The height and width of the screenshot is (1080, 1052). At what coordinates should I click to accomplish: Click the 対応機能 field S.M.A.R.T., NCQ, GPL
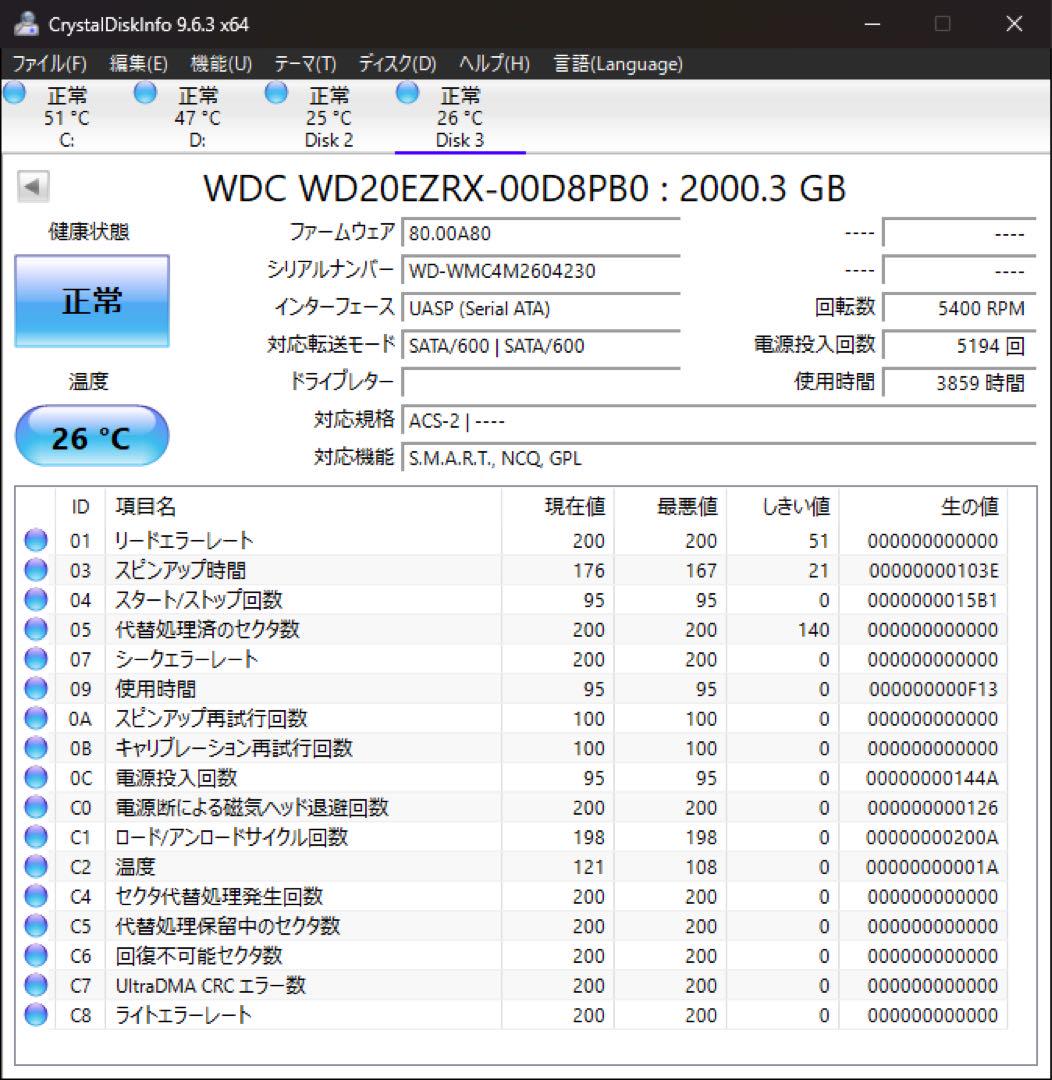click(719, 457)
